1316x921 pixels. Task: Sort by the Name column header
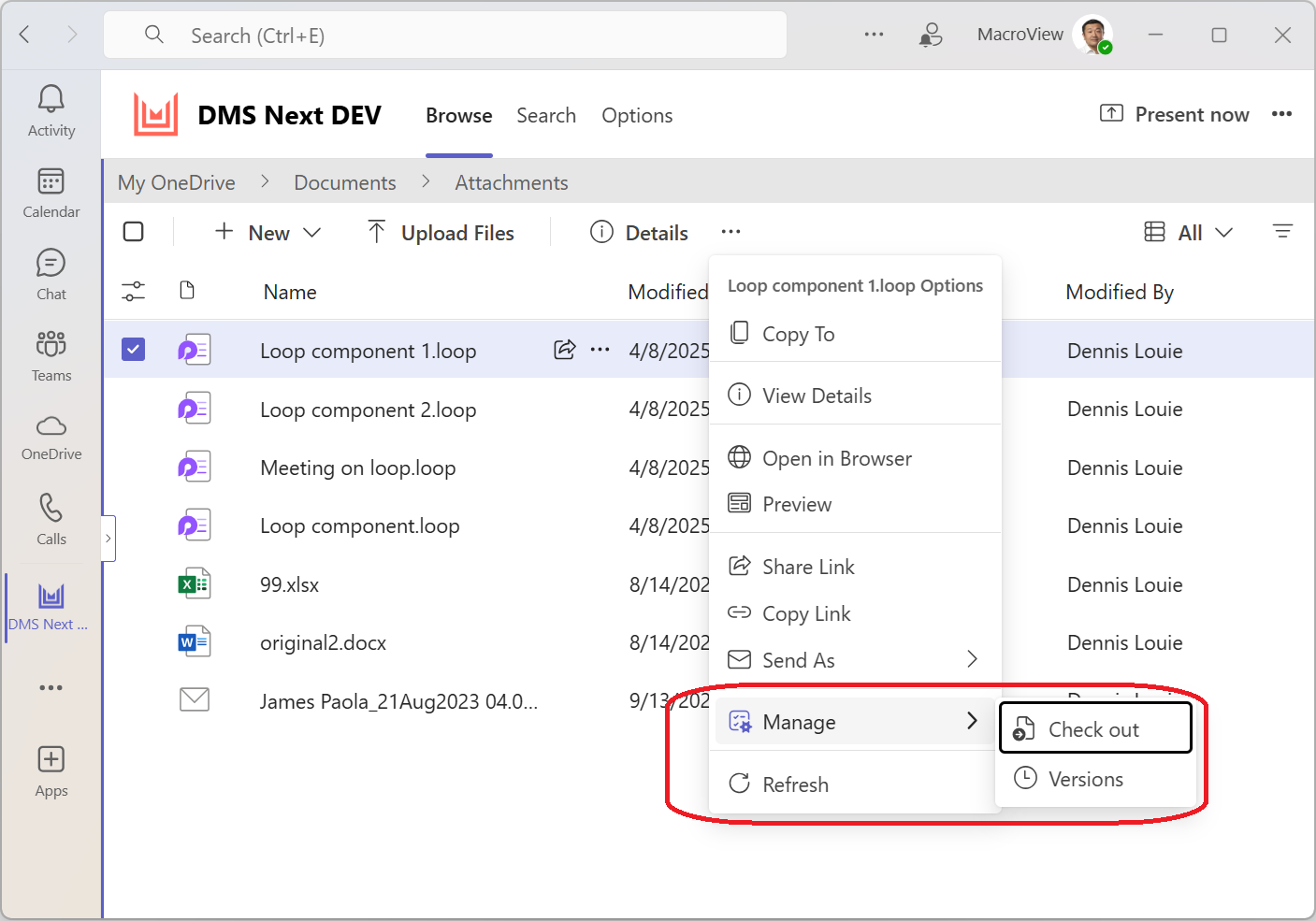(x=290, y=292)
